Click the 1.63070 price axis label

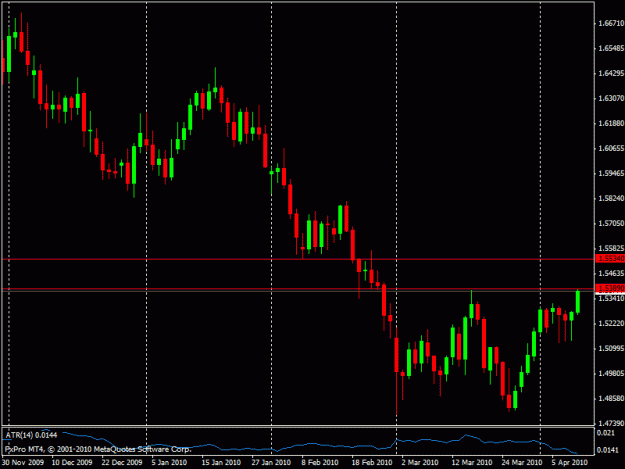point(611,98)
